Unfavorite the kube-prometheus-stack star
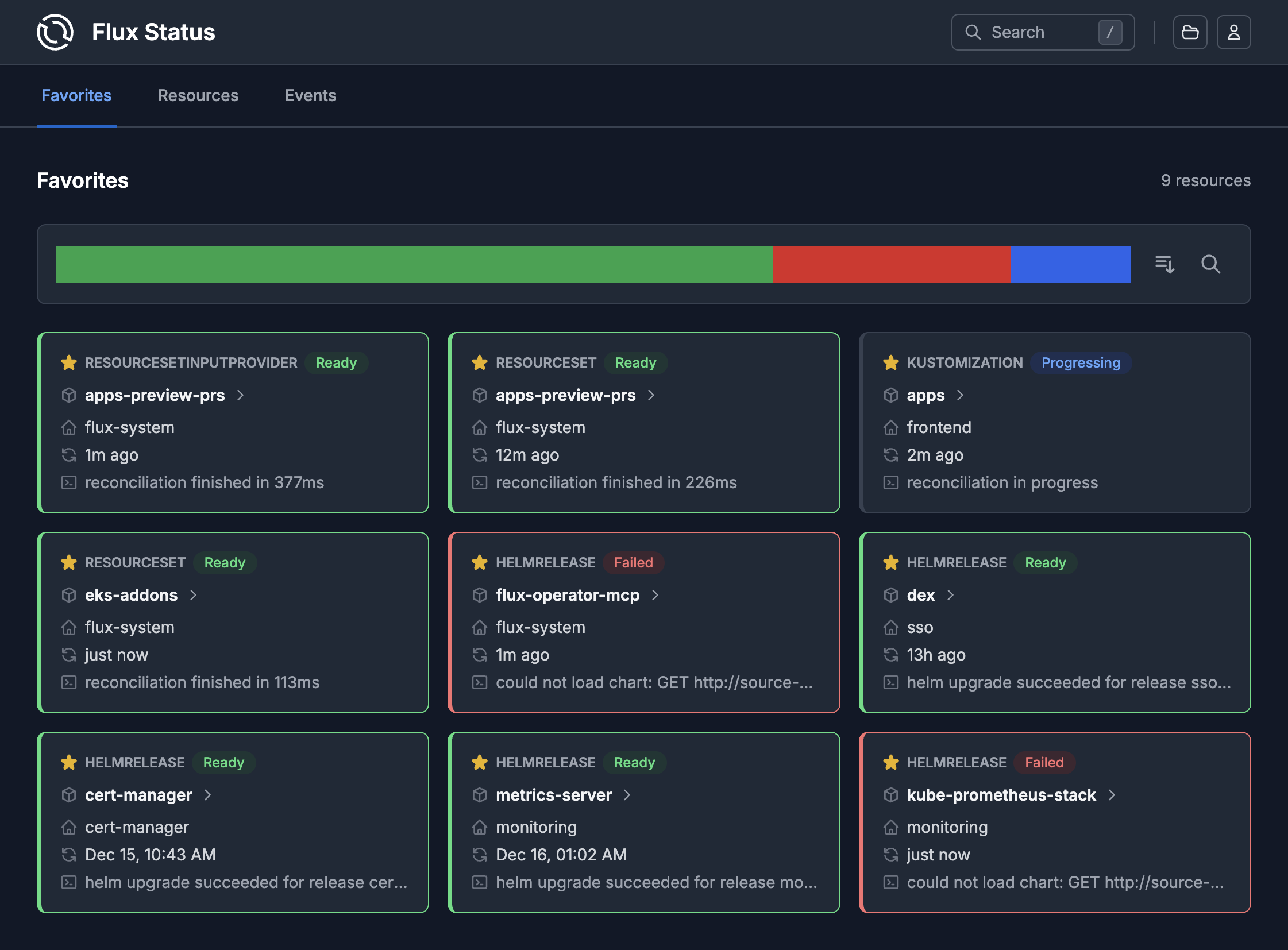 [x=890, y=763]
